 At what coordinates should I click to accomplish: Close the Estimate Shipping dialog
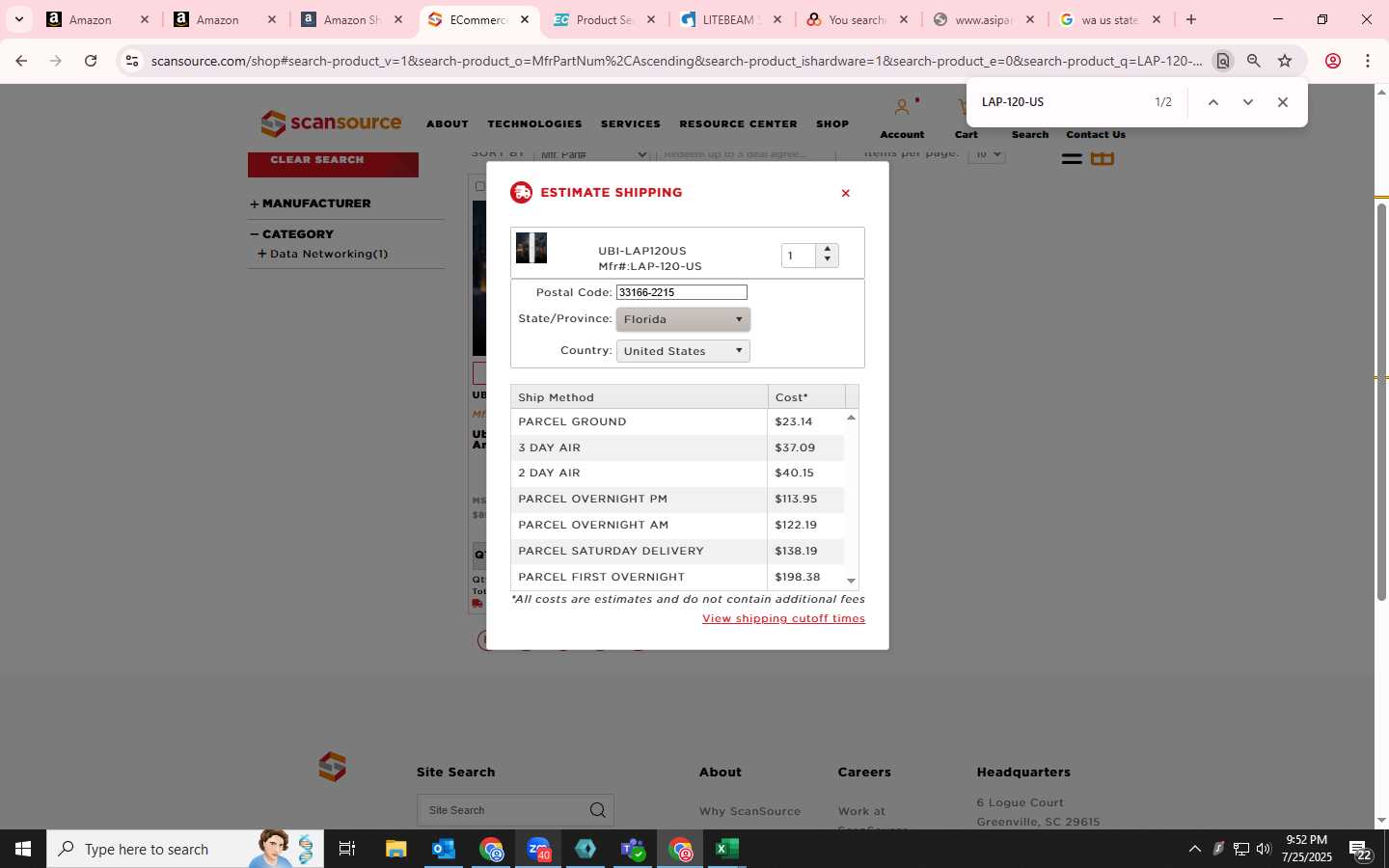(845, 194)
